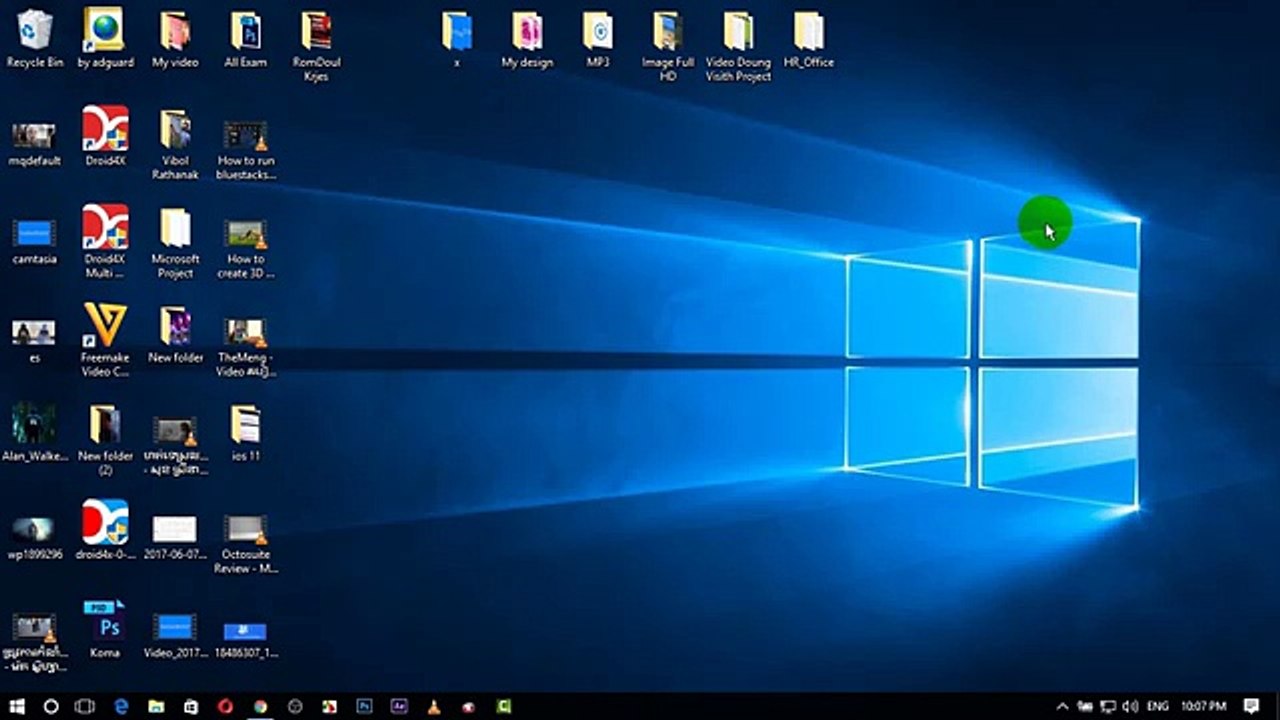Open the 'by adguard' desktop shortcut
Viewport: 1280px width, 720px height.
coord(105,39)
